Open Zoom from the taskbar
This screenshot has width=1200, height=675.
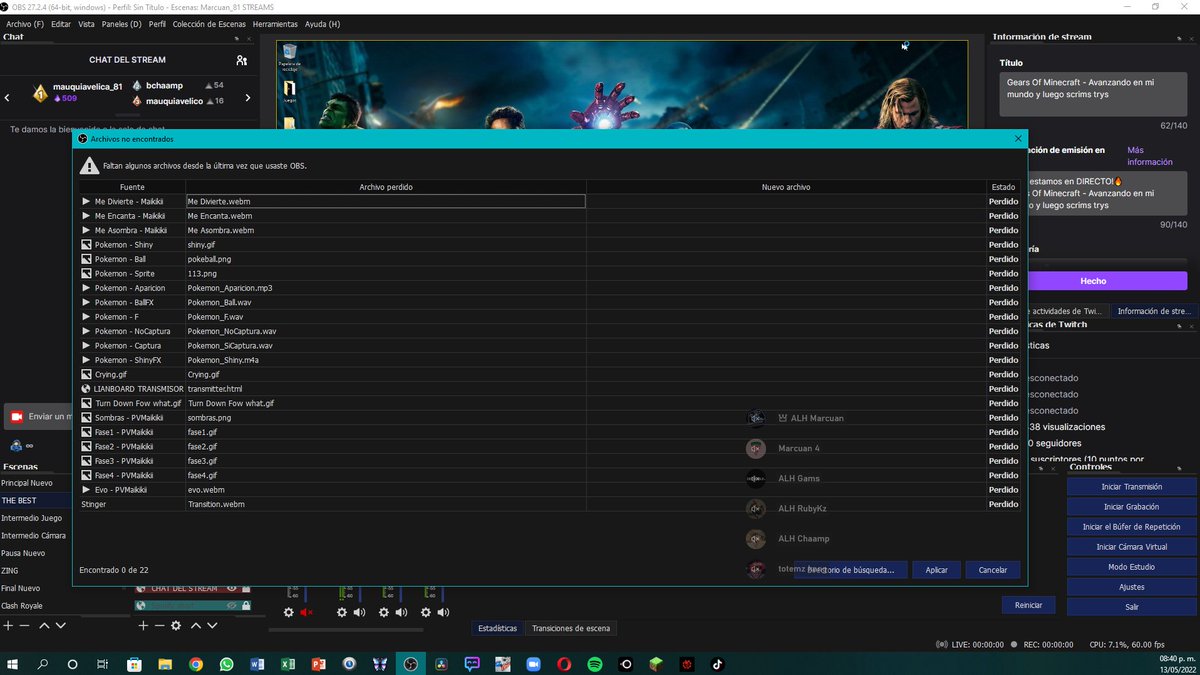pyautogui.click(x=533, y=664)
